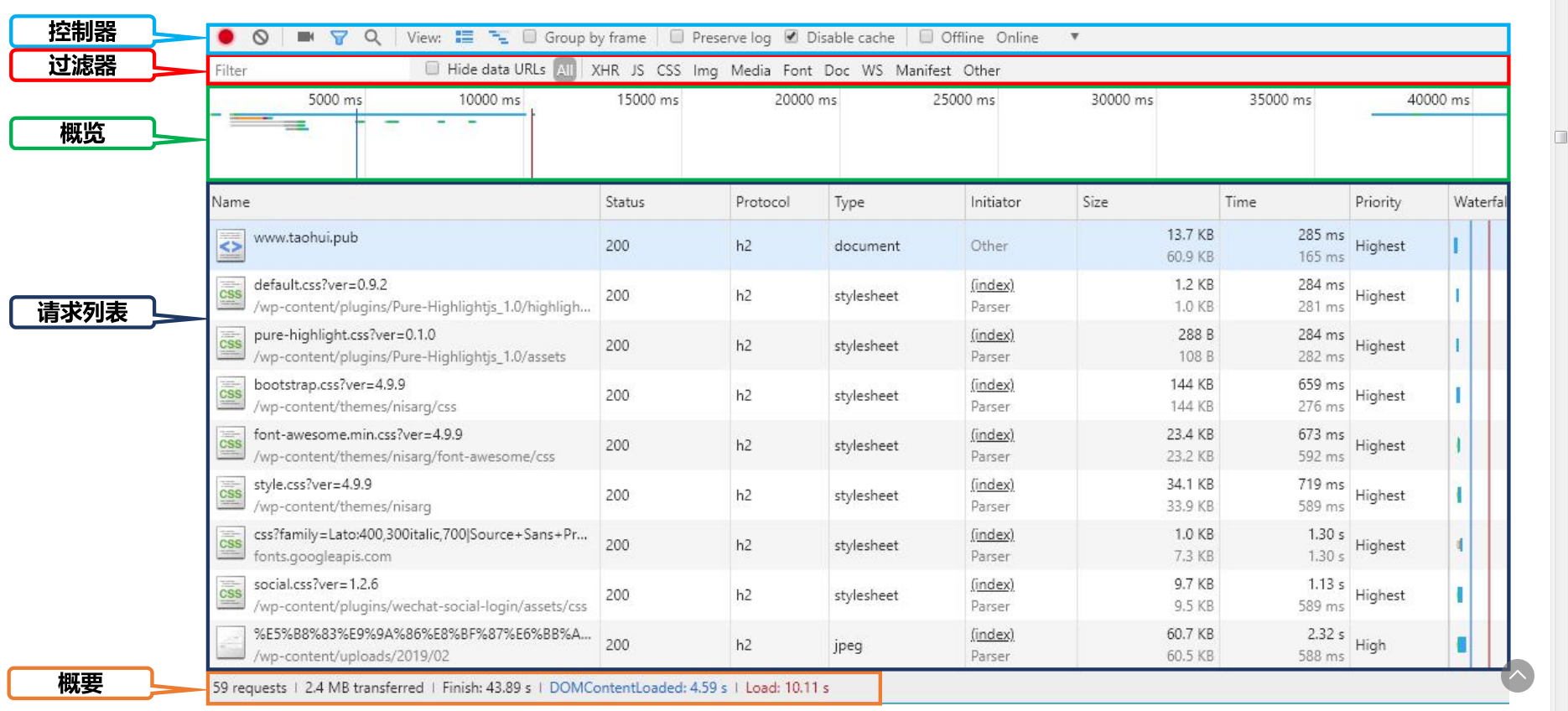Open (index) initiator link for social.css
Viewport: 1568px width, 711px height.
tap(992, 584)
